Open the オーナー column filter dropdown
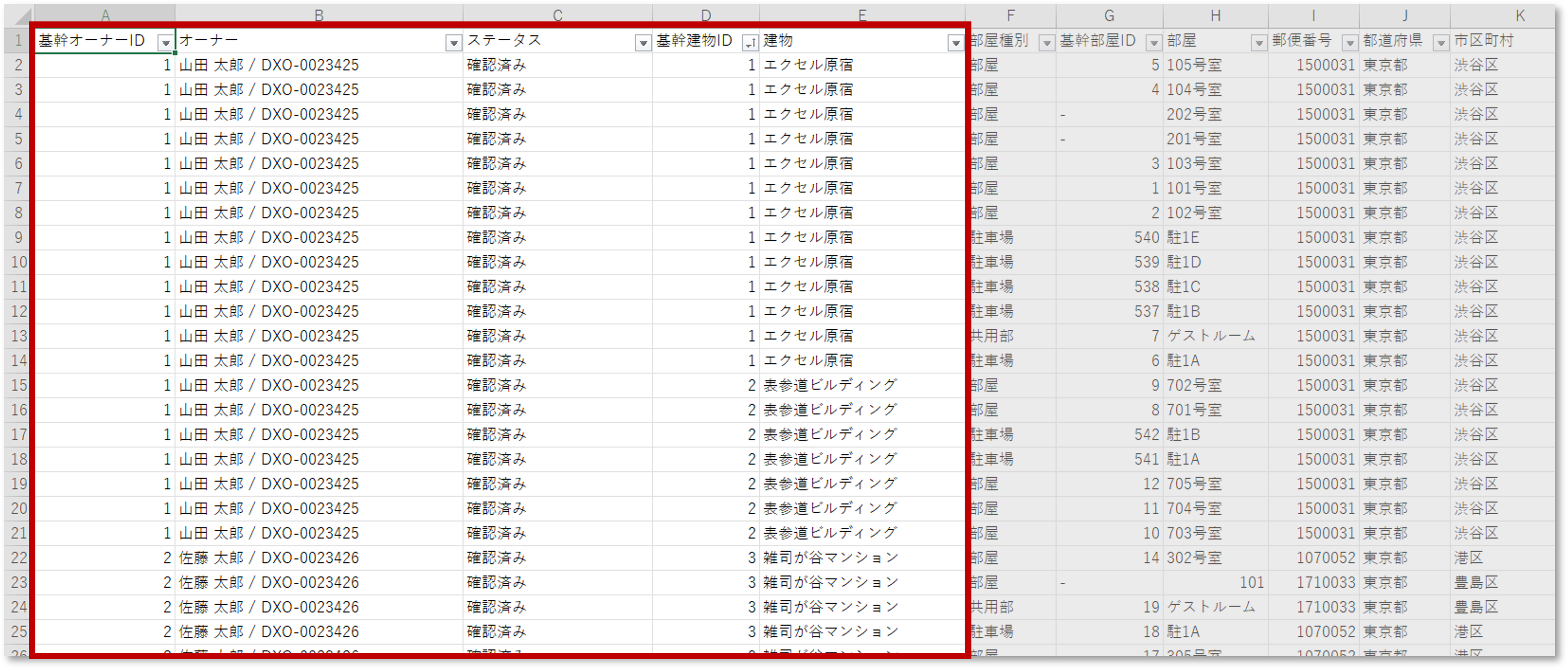The image size is (1568, 669). (x=453, y=42)
